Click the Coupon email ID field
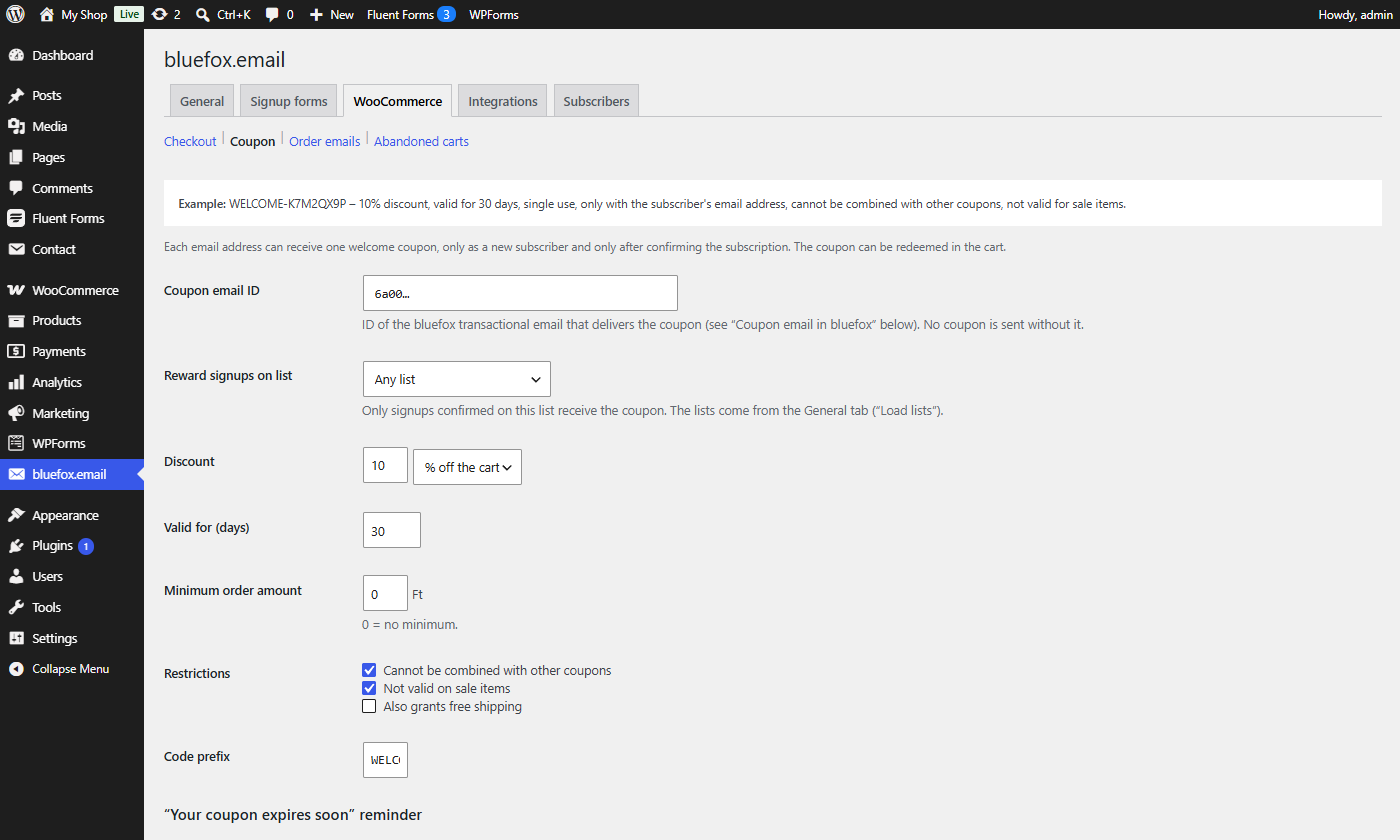 [x=520, y=293]
